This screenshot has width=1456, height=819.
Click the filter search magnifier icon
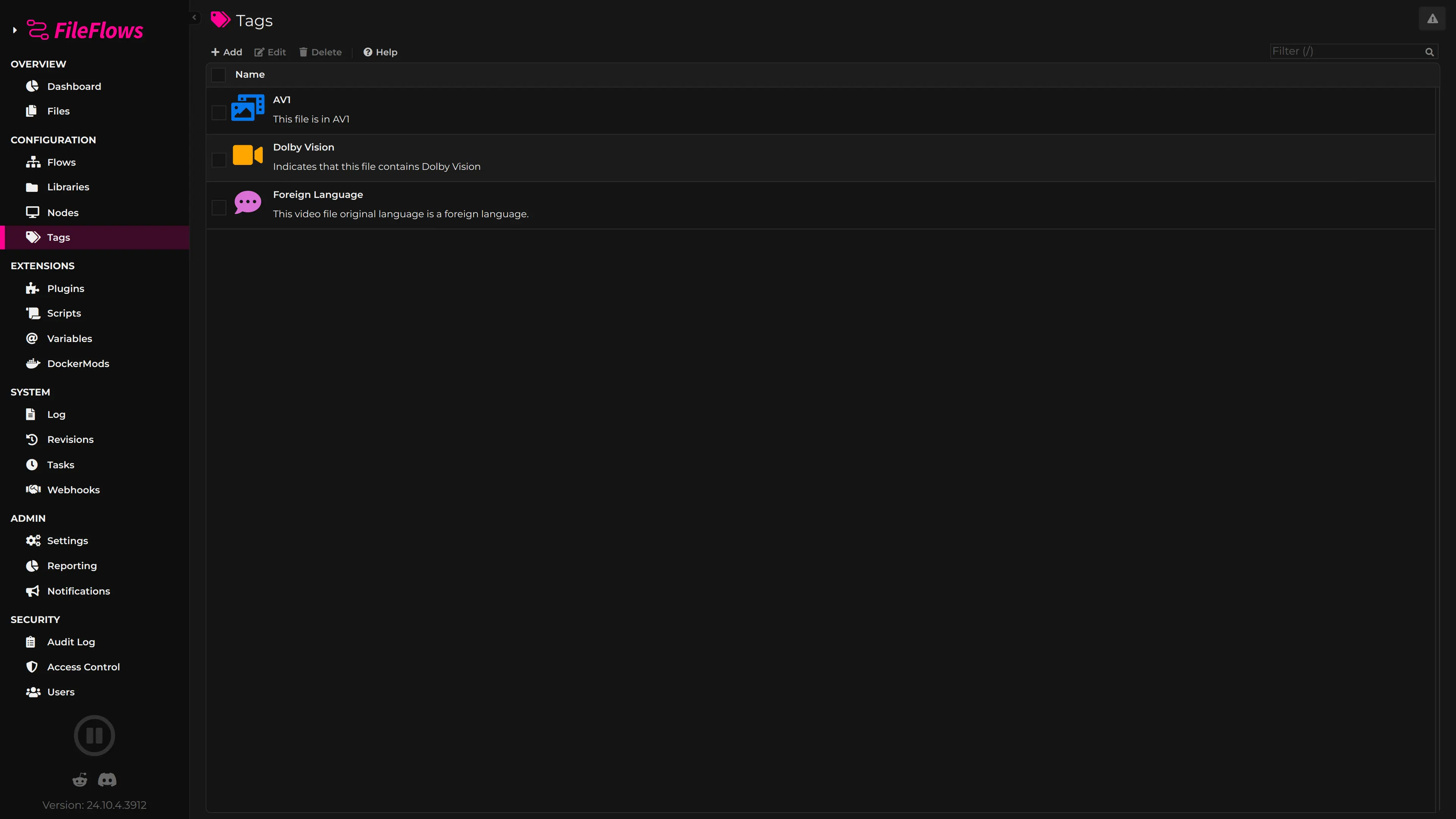(x=1429, y=52)
